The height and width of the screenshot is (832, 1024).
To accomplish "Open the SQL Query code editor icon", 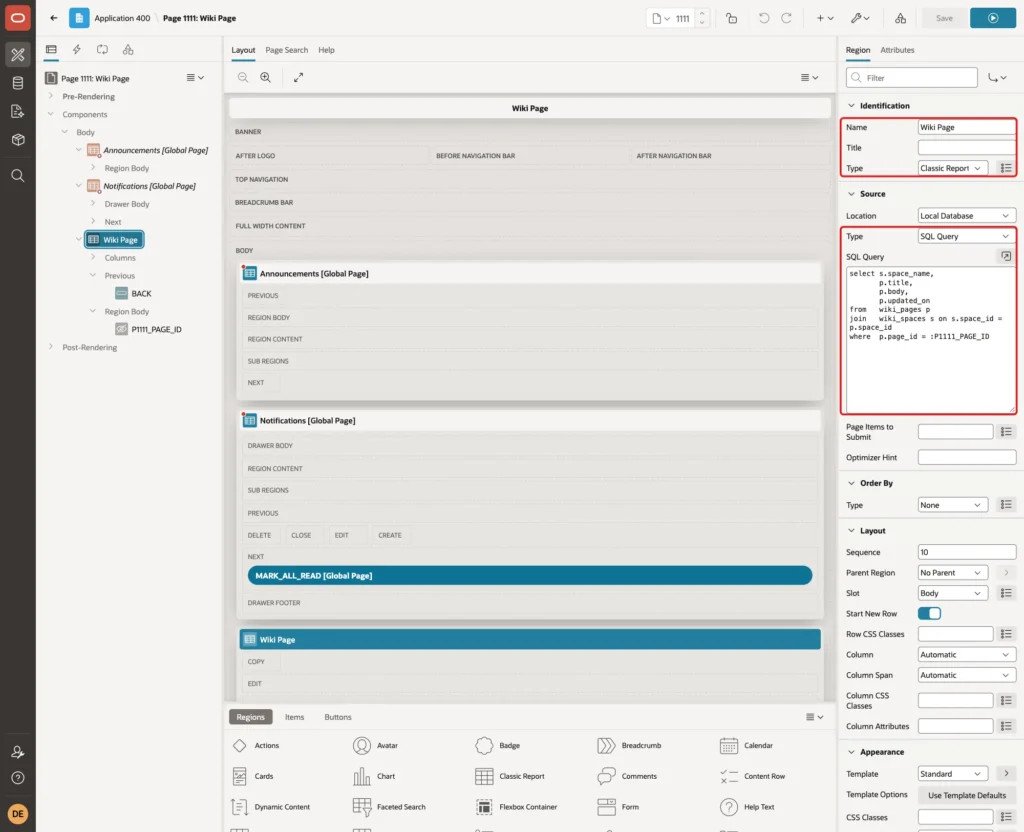I will 1006,257.
